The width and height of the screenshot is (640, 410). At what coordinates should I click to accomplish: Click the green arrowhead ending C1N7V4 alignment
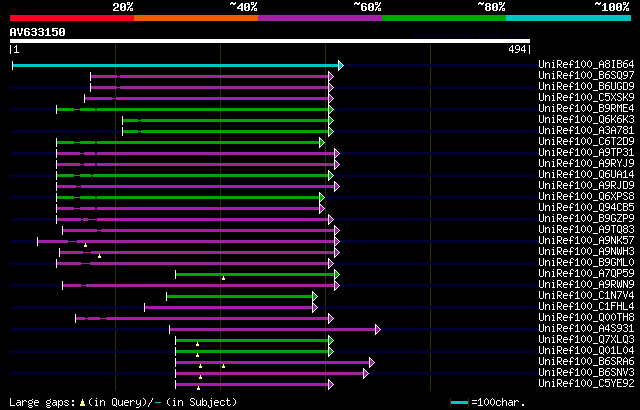coord(315,297)
